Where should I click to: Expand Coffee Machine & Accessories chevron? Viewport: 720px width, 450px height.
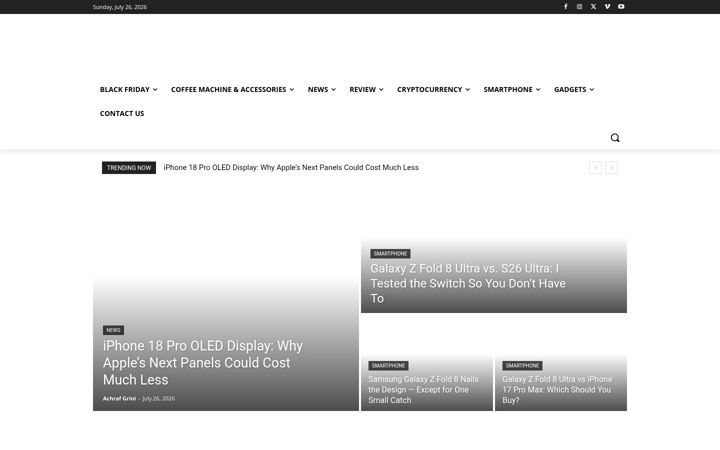coord(292,90)
